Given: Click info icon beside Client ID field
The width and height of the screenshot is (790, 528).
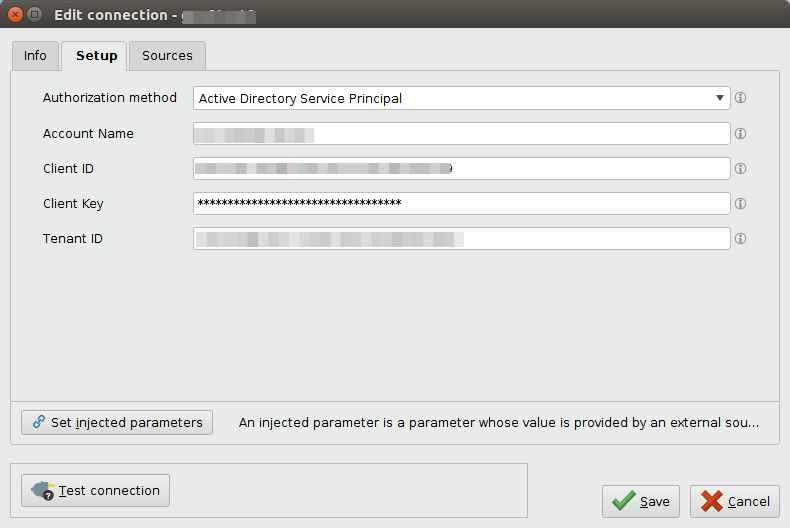Looking at the screenshot, I should pos(741,169).
